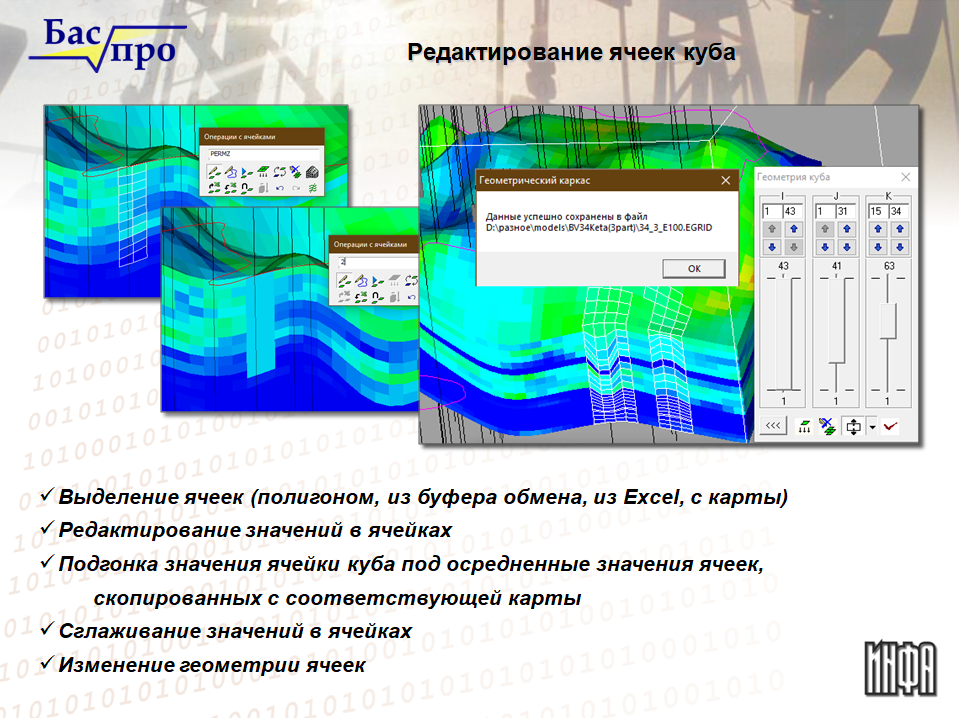
Task: Click the I end index field showing 43
Action: click(793, 211)
